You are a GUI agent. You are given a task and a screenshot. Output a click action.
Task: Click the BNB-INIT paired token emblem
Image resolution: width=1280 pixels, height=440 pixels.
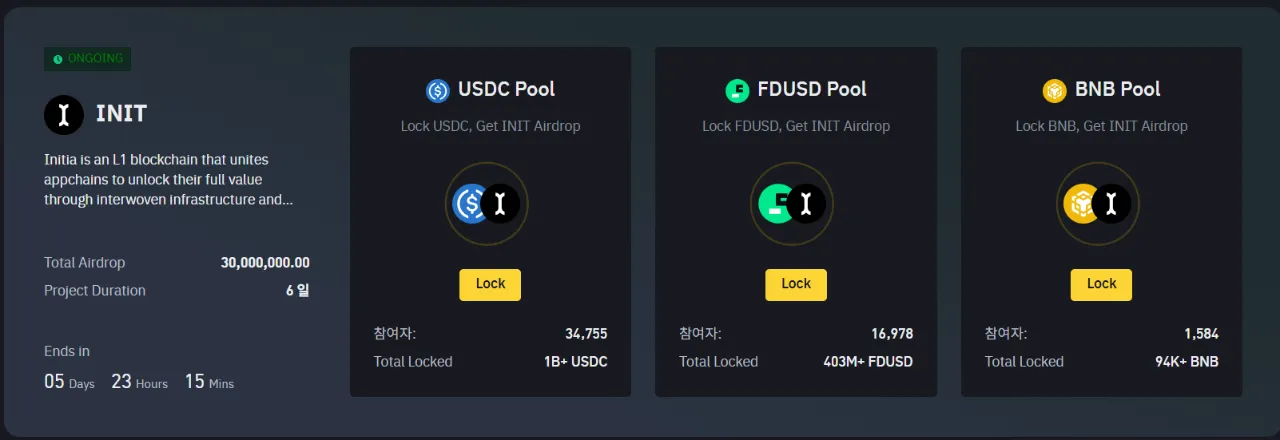(1097, 204)
